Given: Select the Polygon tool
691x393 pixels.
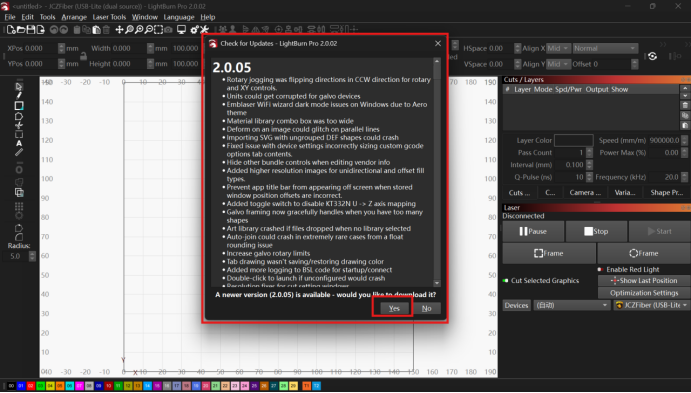Looking at the screenshot, I should pos(19,116).
